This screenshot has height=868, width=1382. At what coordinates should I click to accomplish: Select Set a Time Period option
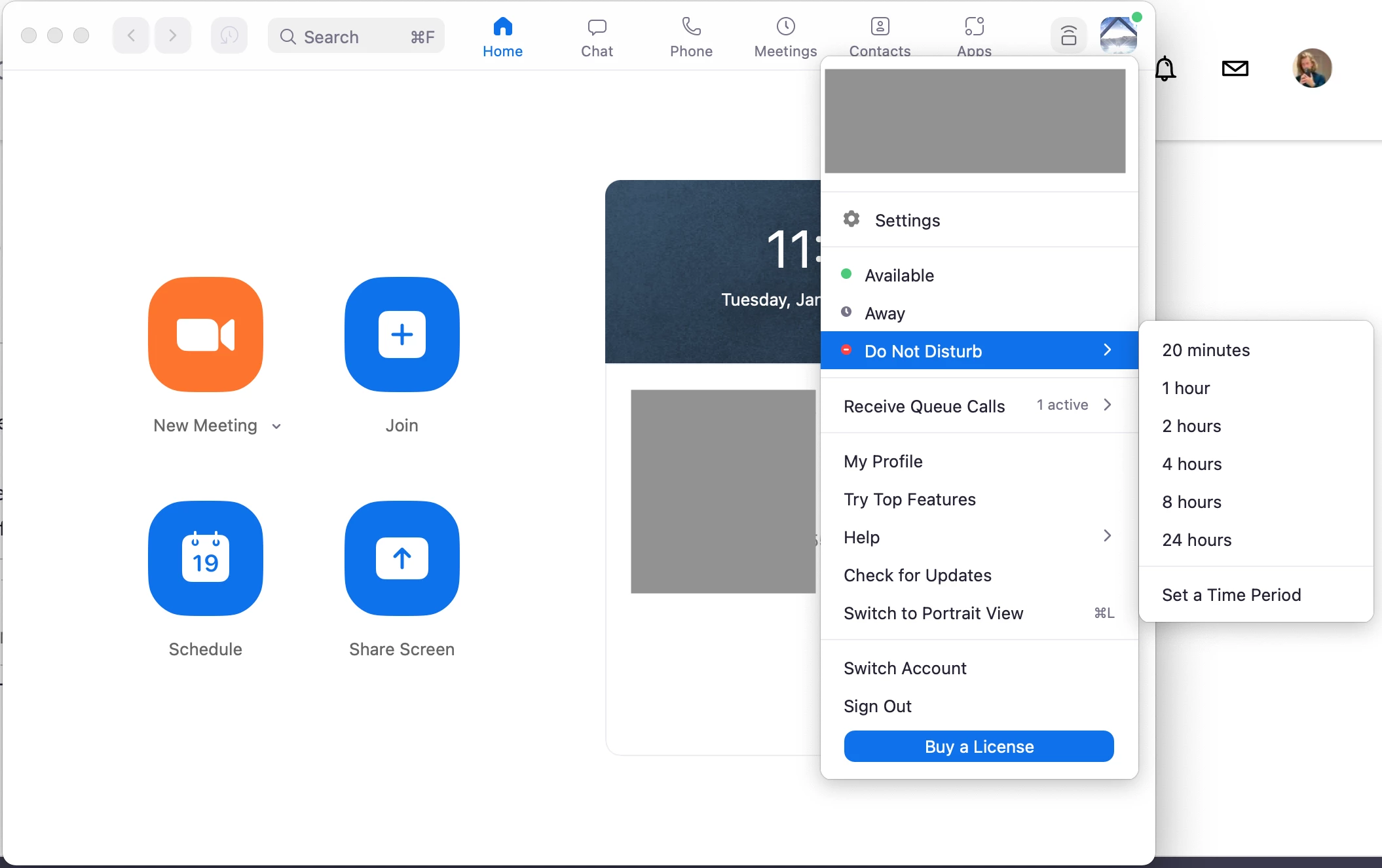point(1231,595)
